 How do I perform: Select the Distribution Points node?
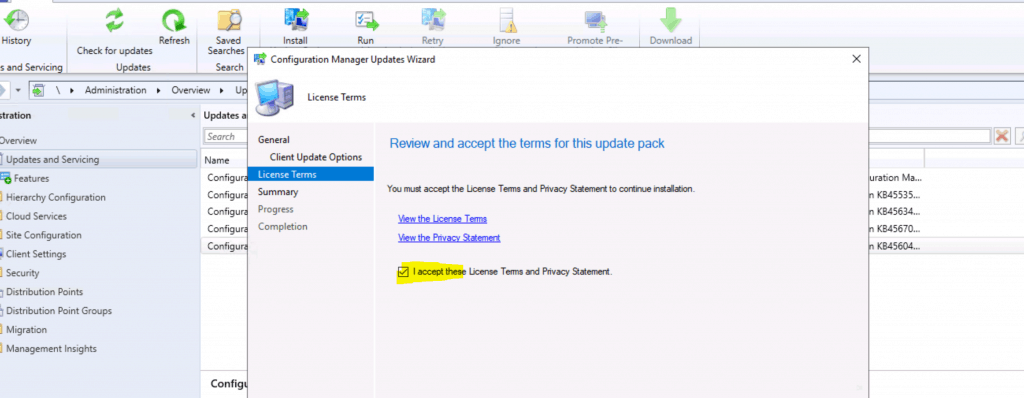pyautogui.click(x=44, y=292)
